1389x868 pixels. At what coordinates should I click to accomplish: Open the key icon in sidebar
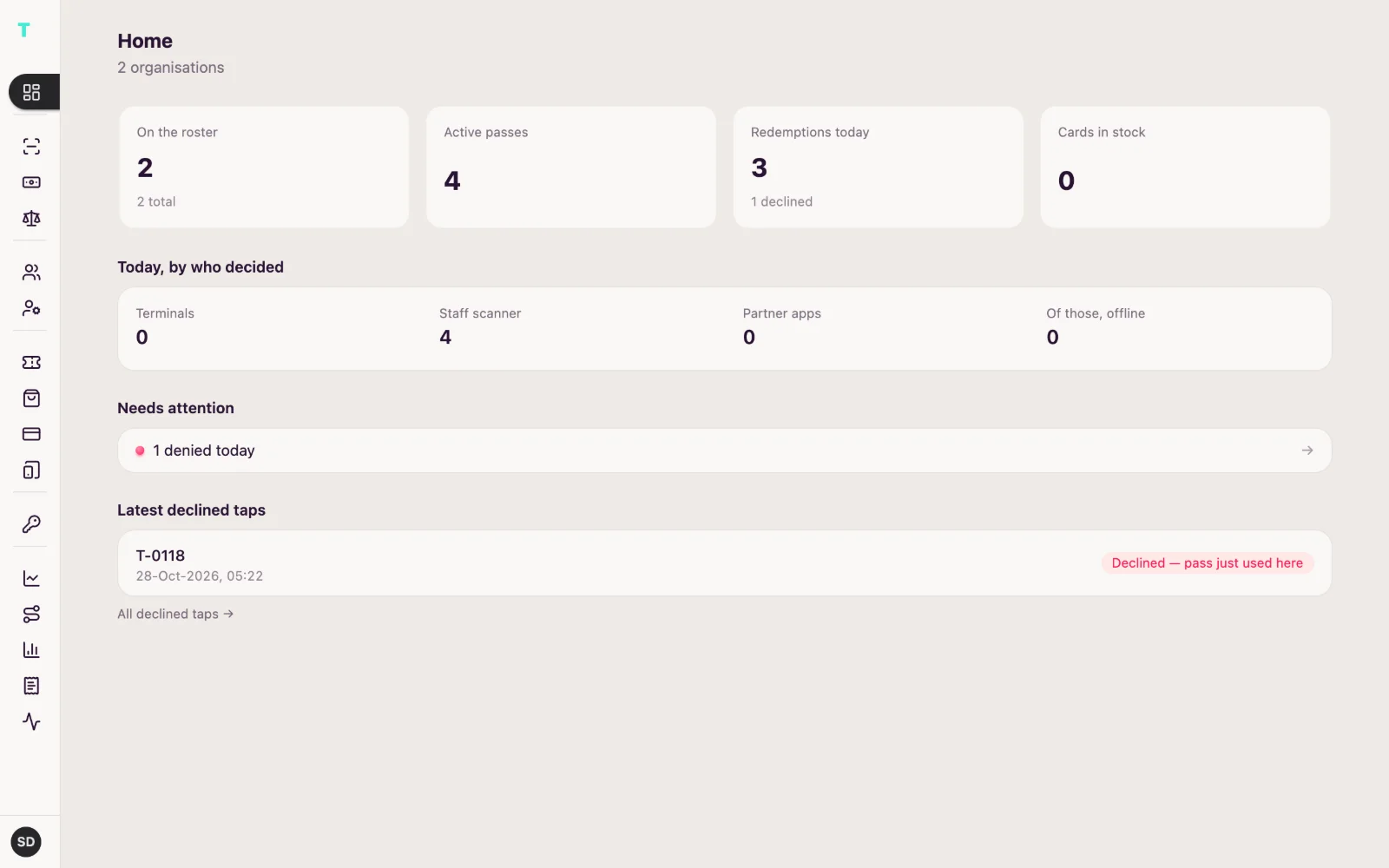(x=31, y=524)
